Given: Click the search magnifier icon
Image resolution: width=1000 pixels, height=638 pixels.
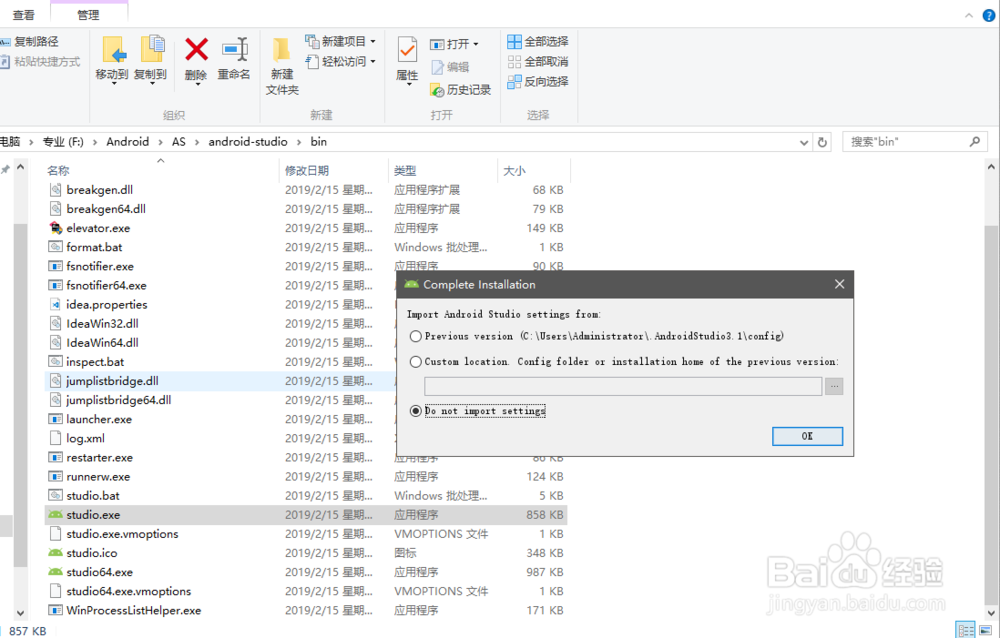Looking at the screenshot, I should tap(974, 142).
